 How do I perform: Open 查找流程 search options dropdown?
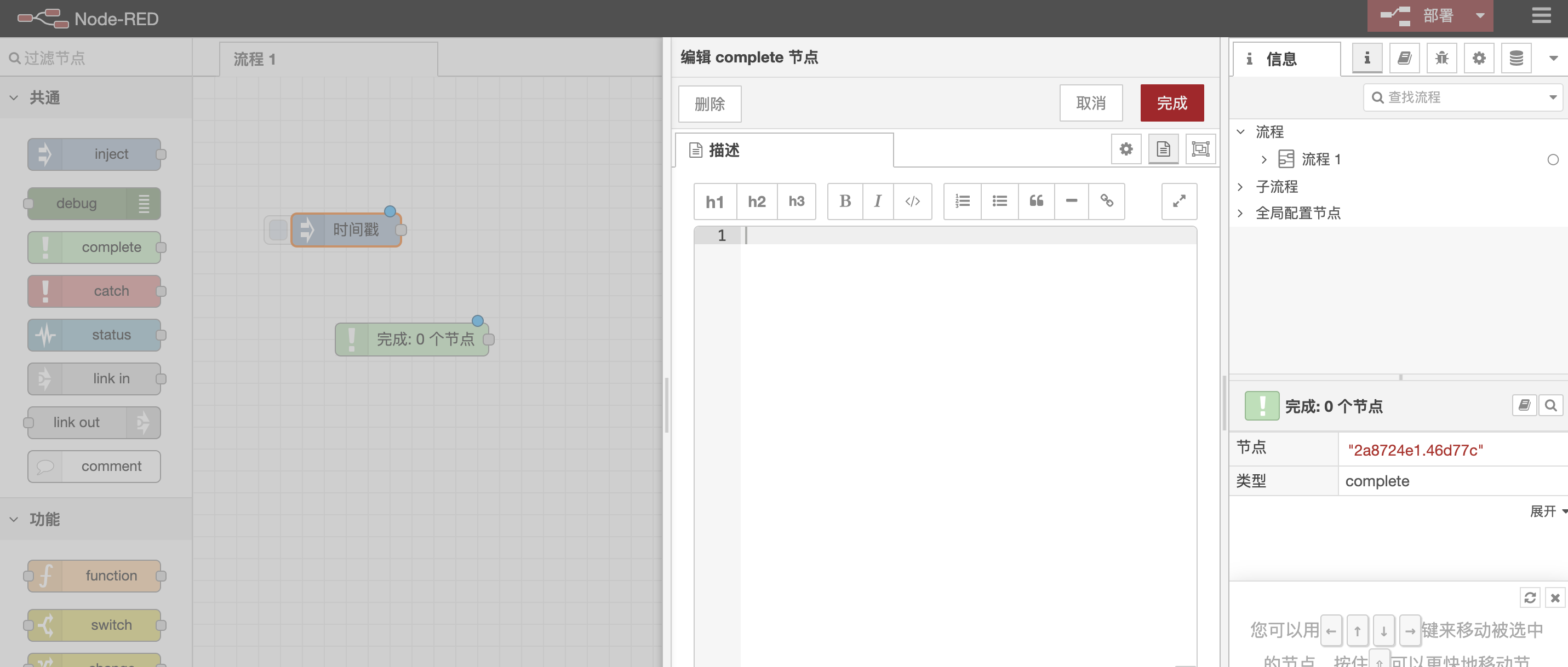[1553, 97]
